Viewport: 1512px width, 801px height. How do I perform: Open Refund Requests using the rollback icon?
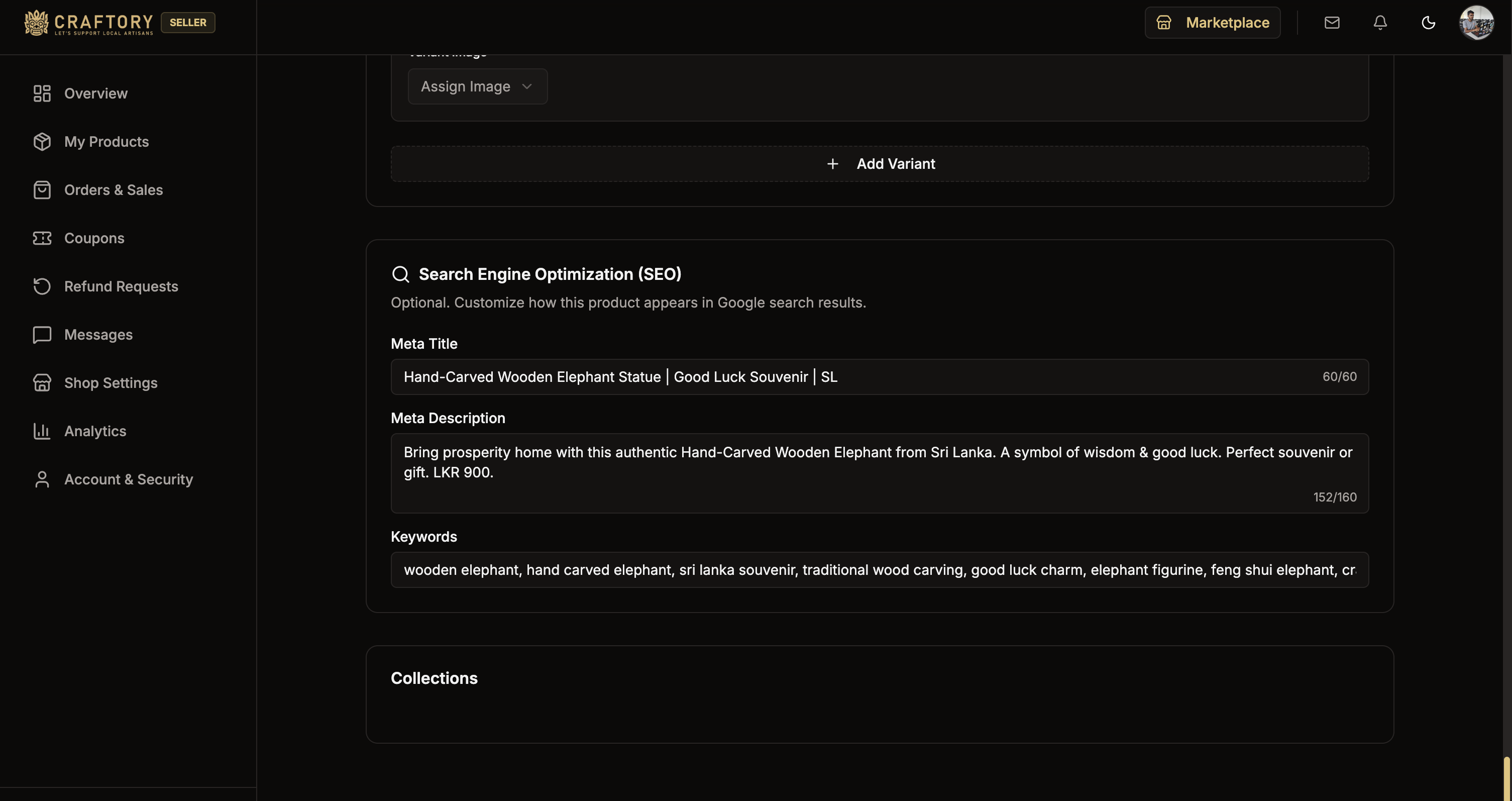coord(41,286)
